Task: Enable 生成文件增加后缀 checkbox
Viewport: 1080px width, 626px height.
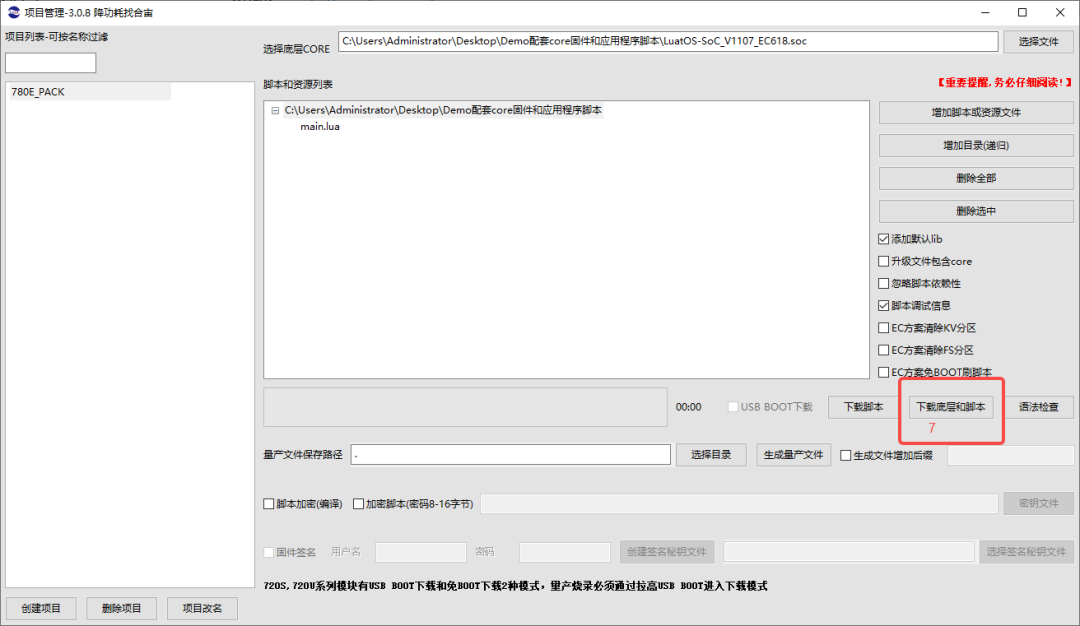Action: click(x=846, y=455)
